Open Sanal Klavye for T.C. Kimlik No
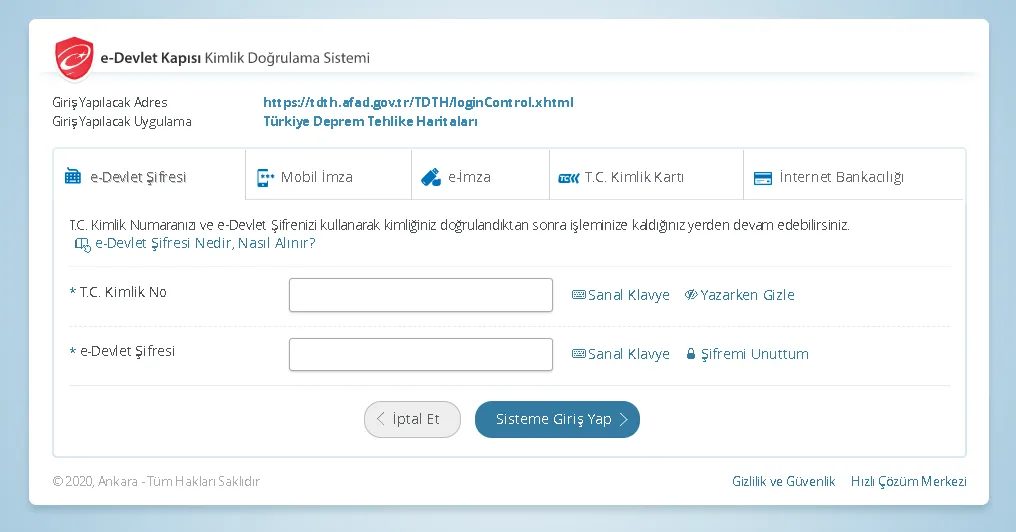 [621, 295]
